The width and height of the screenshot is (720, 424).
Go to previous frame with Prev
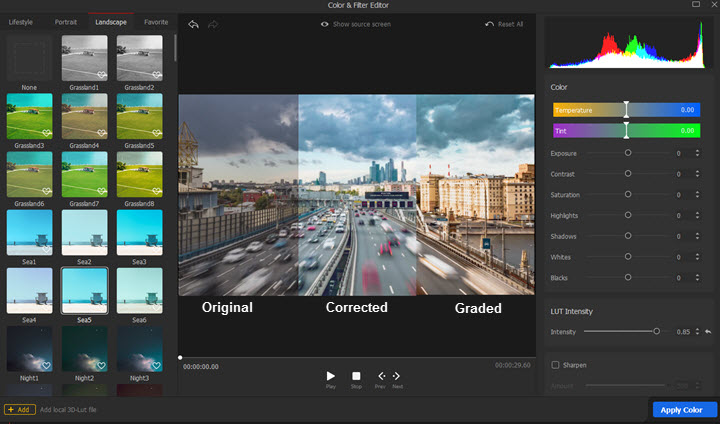(x=380, y=377)
